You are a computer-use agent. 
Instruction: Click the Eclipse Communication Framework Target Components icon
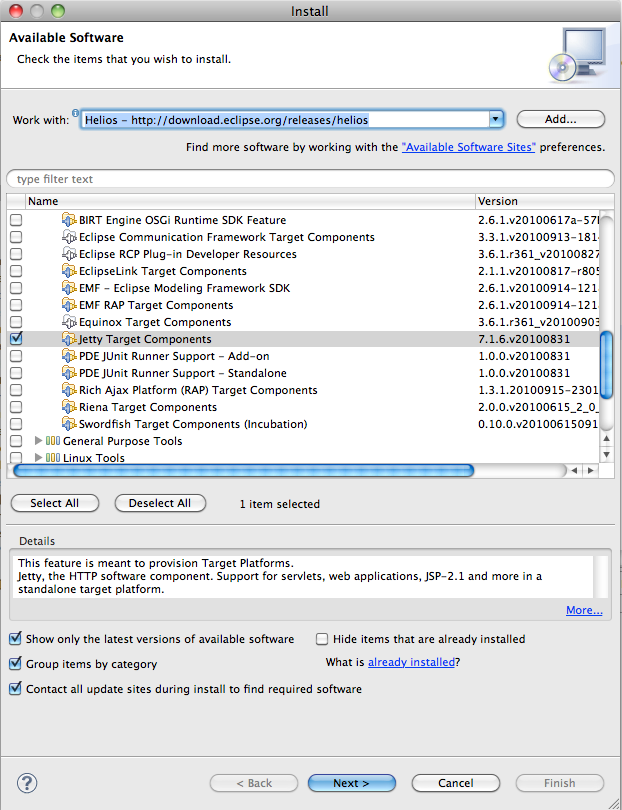click(x=69, y=237)
